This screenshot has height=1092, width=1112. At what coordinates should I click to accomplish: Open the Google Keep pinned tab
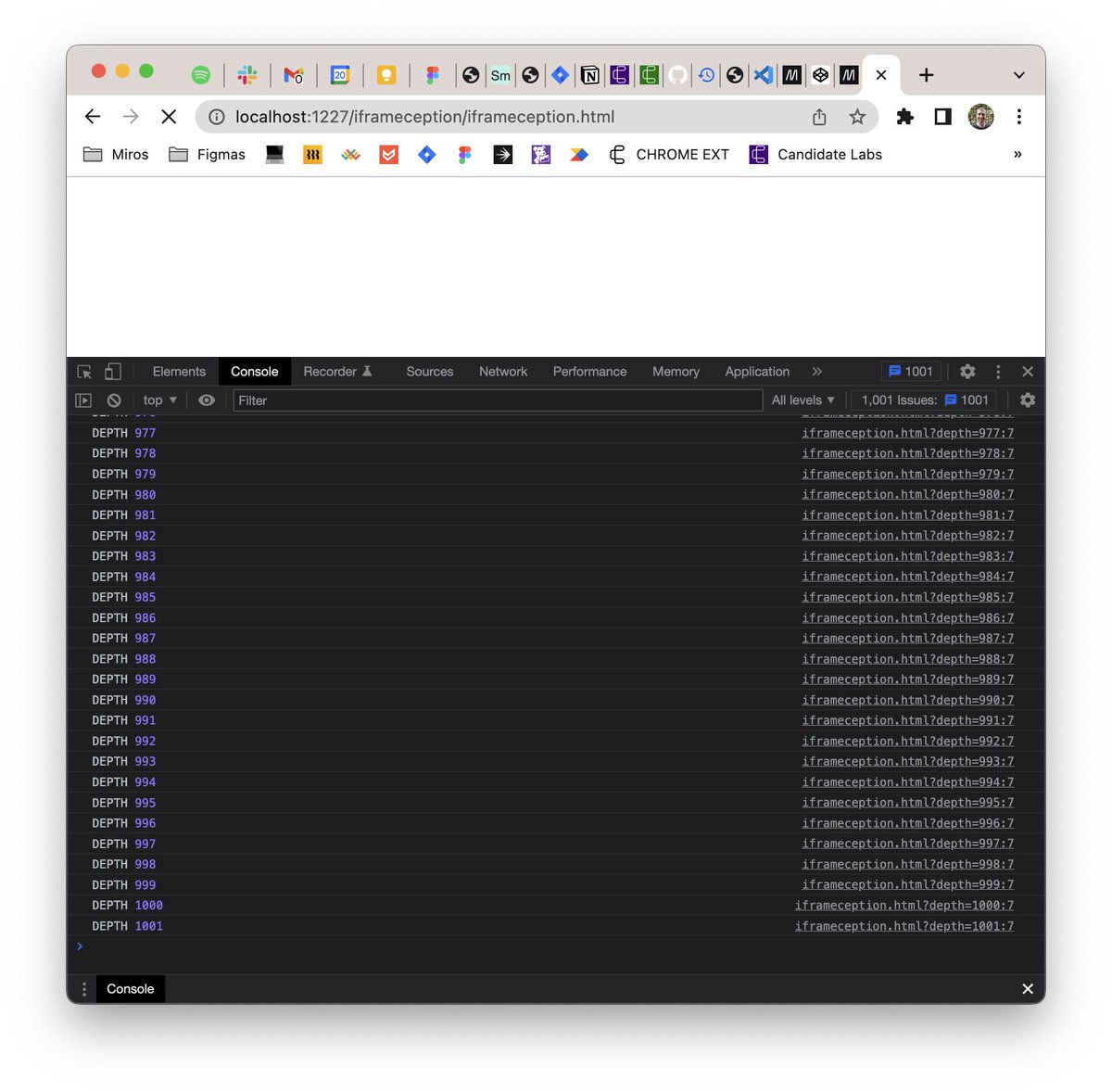386,75
